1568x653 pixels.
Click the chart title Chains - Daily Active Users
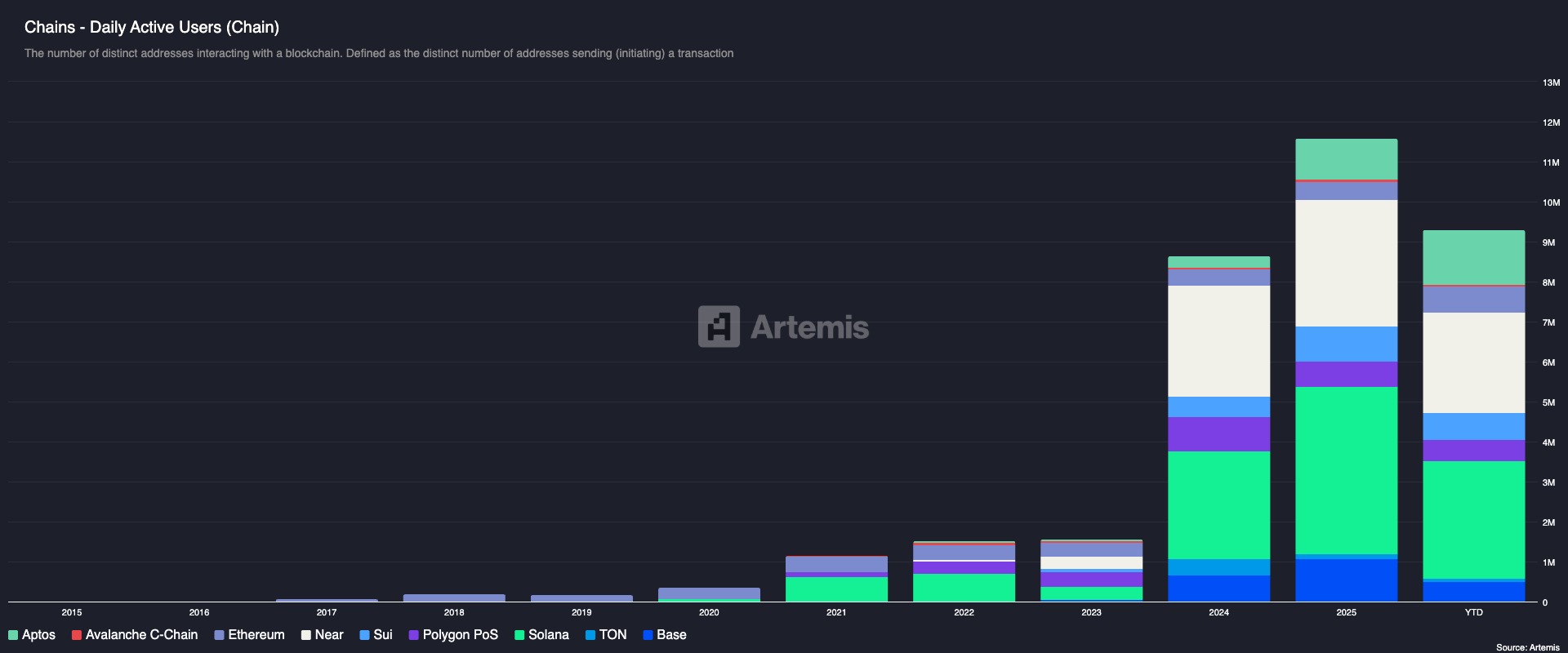152,27
